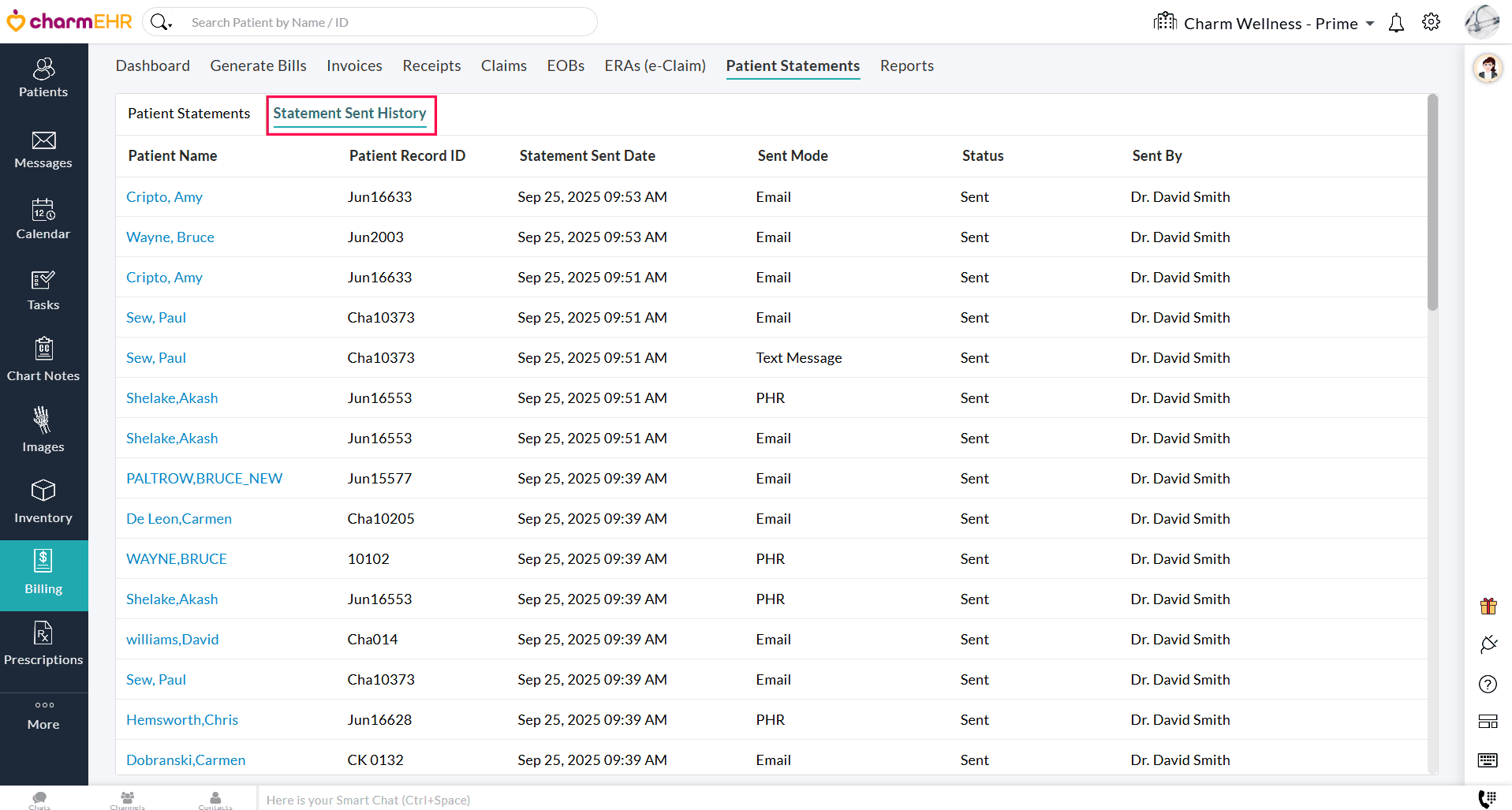The image size is (1512, 810).
Task: Open the Patients section in sidebar
Action: point(43,78)
